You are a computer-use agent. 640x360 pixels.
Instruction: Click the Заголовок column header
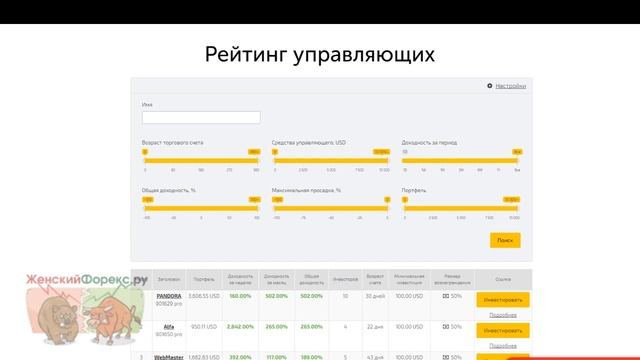click(169, 280)
